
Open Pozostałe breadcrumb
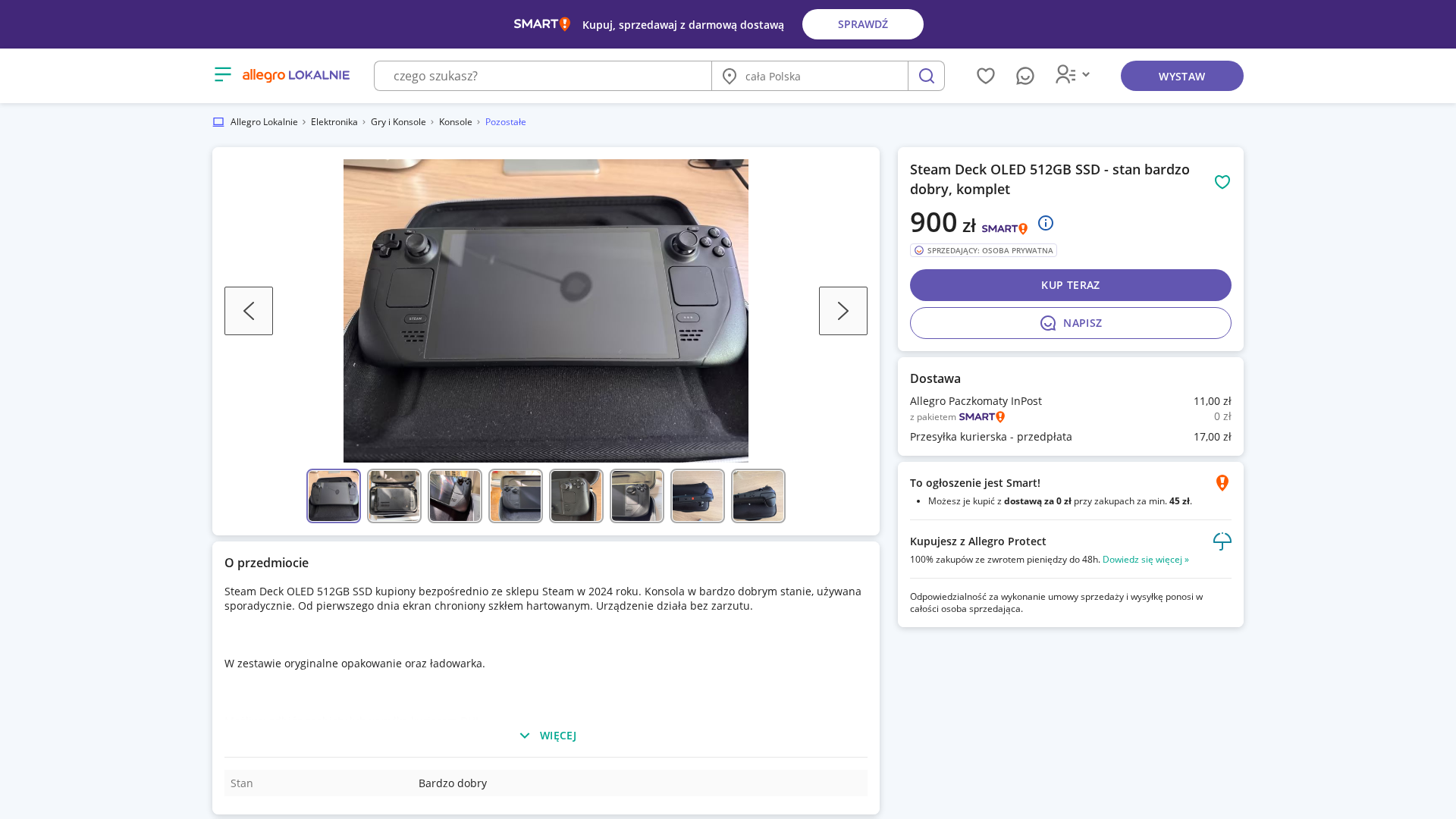506,122
